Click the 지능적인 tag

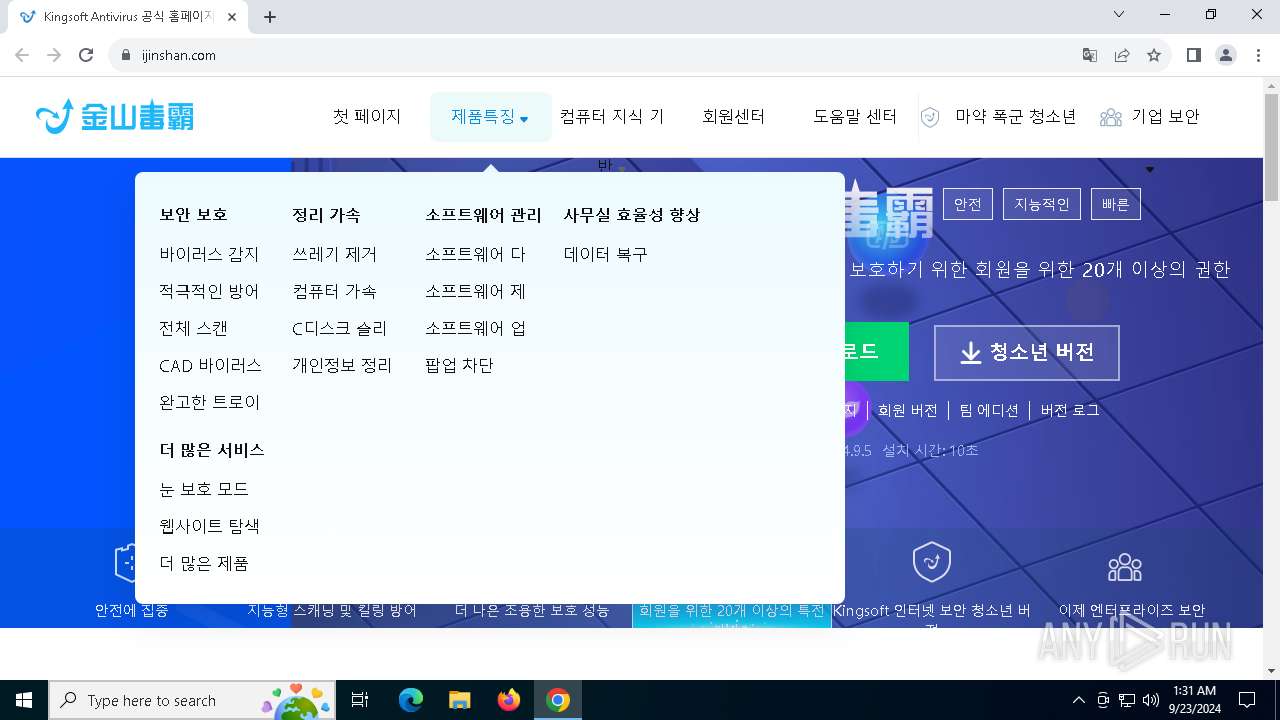[x=1042, y=204]
